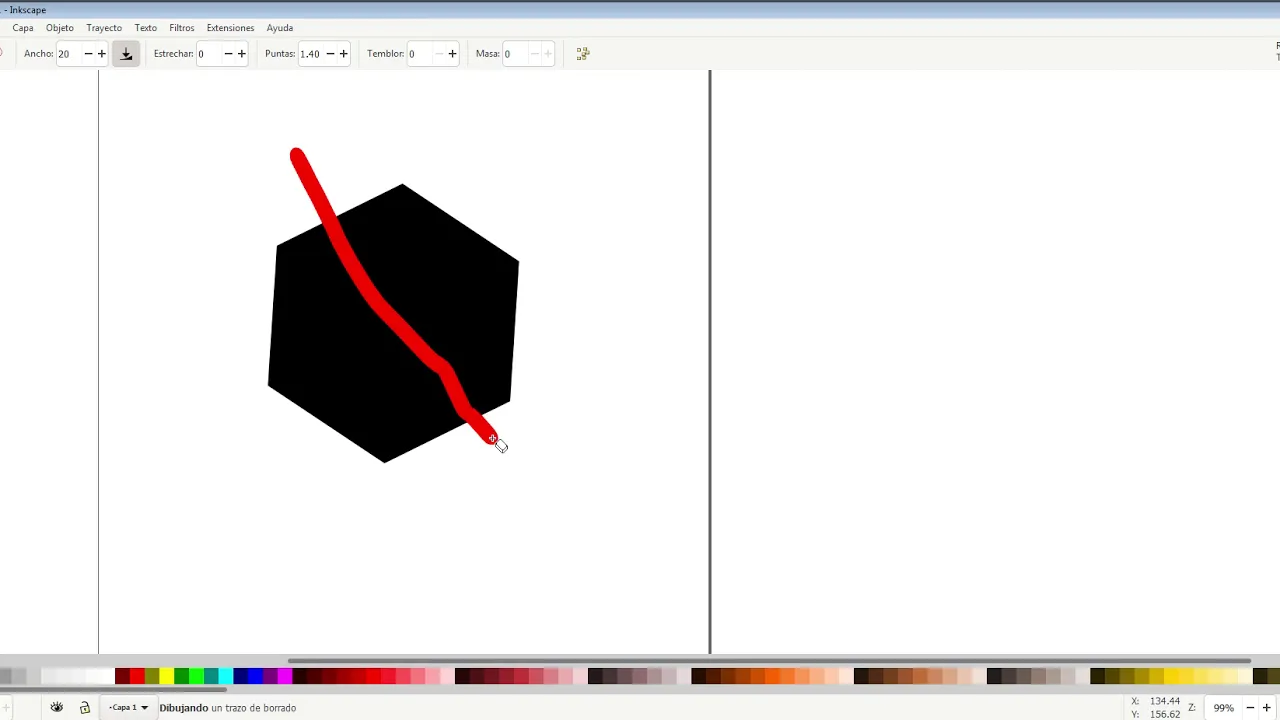Click the Estrechar value field

pos(208,54)
